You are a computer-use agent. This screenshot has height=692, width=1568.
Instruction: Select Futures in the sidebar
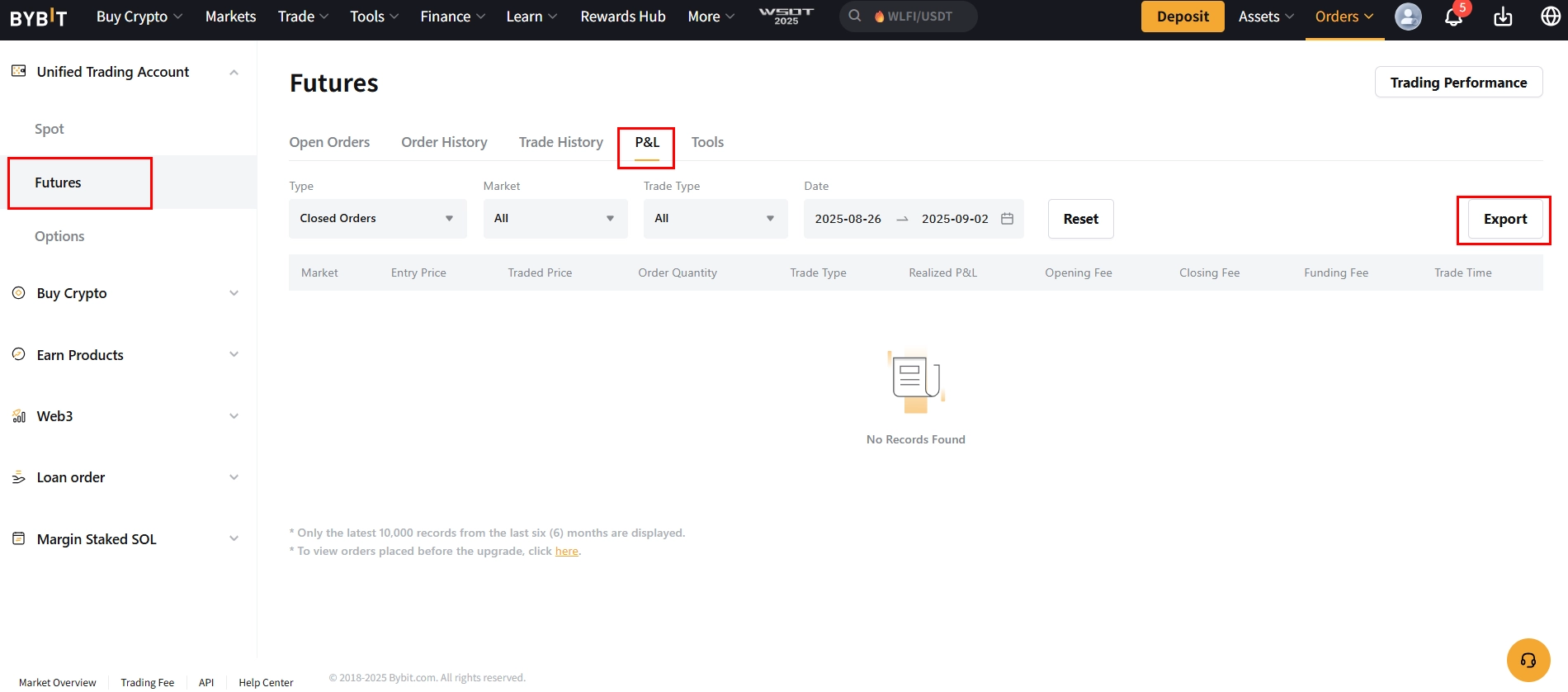[128, 182]
